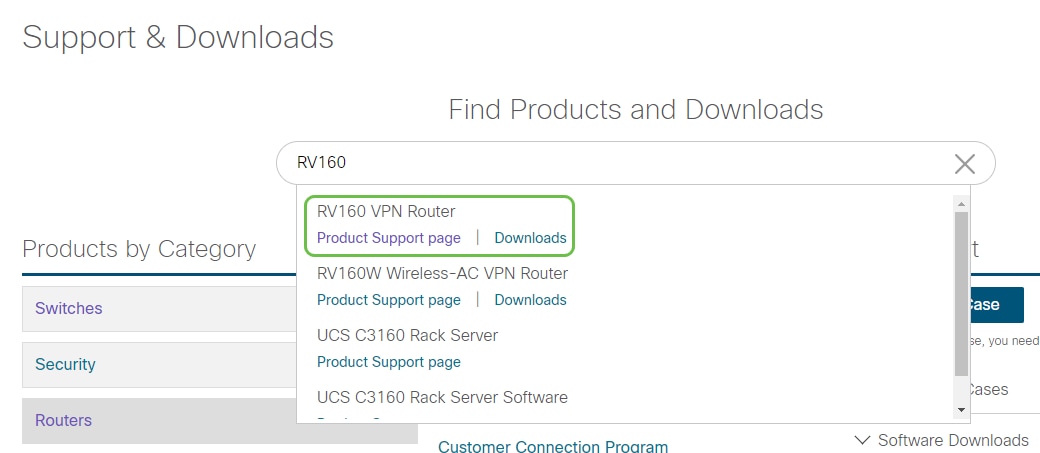The width and height of the screenshot is (1040, 453).
Task: Select UCS C3160 Rack Server Software suggestion
Action: 442,397
